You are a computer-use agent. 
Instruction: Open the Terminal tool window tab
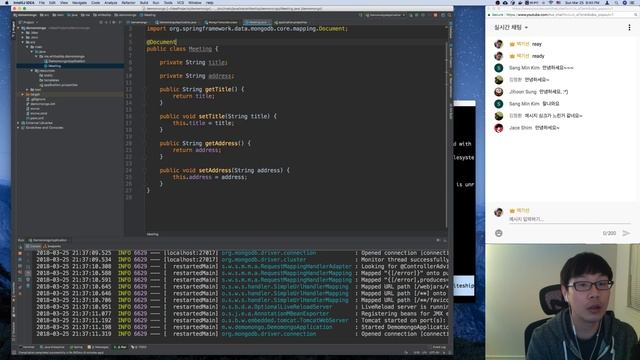point(28,347)
